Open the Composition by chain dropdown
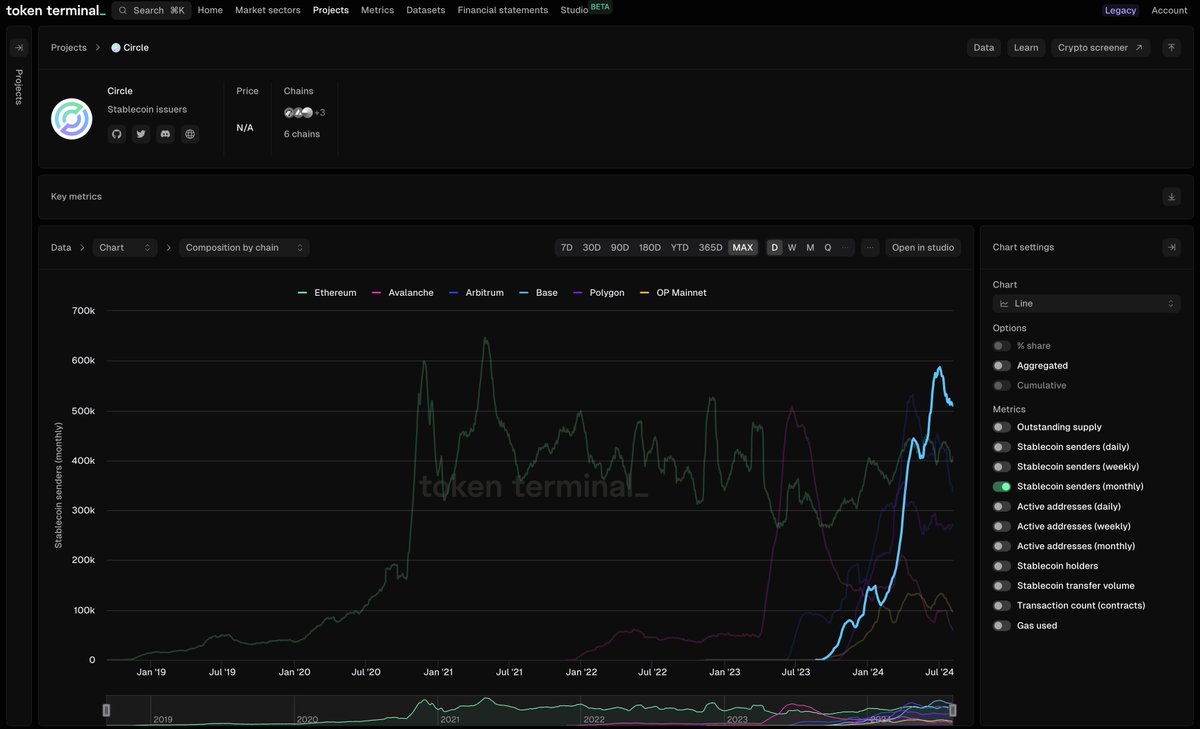The width and height of the screenshot is (1200, 729). click(x=244, y=247)
